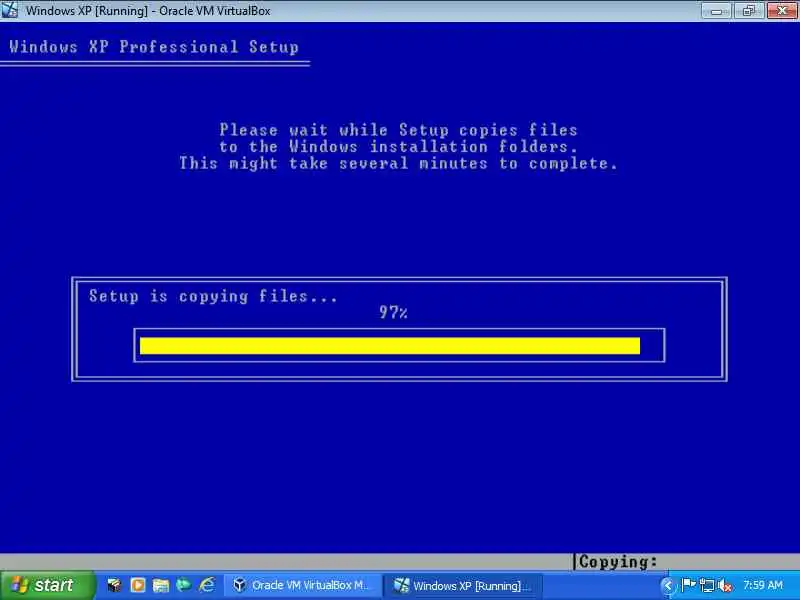Image resolution: width=800 pixels, height=600 pixels.
Task: Expand hidden tray icons with the chevron
Action: (x=667, y=586)
